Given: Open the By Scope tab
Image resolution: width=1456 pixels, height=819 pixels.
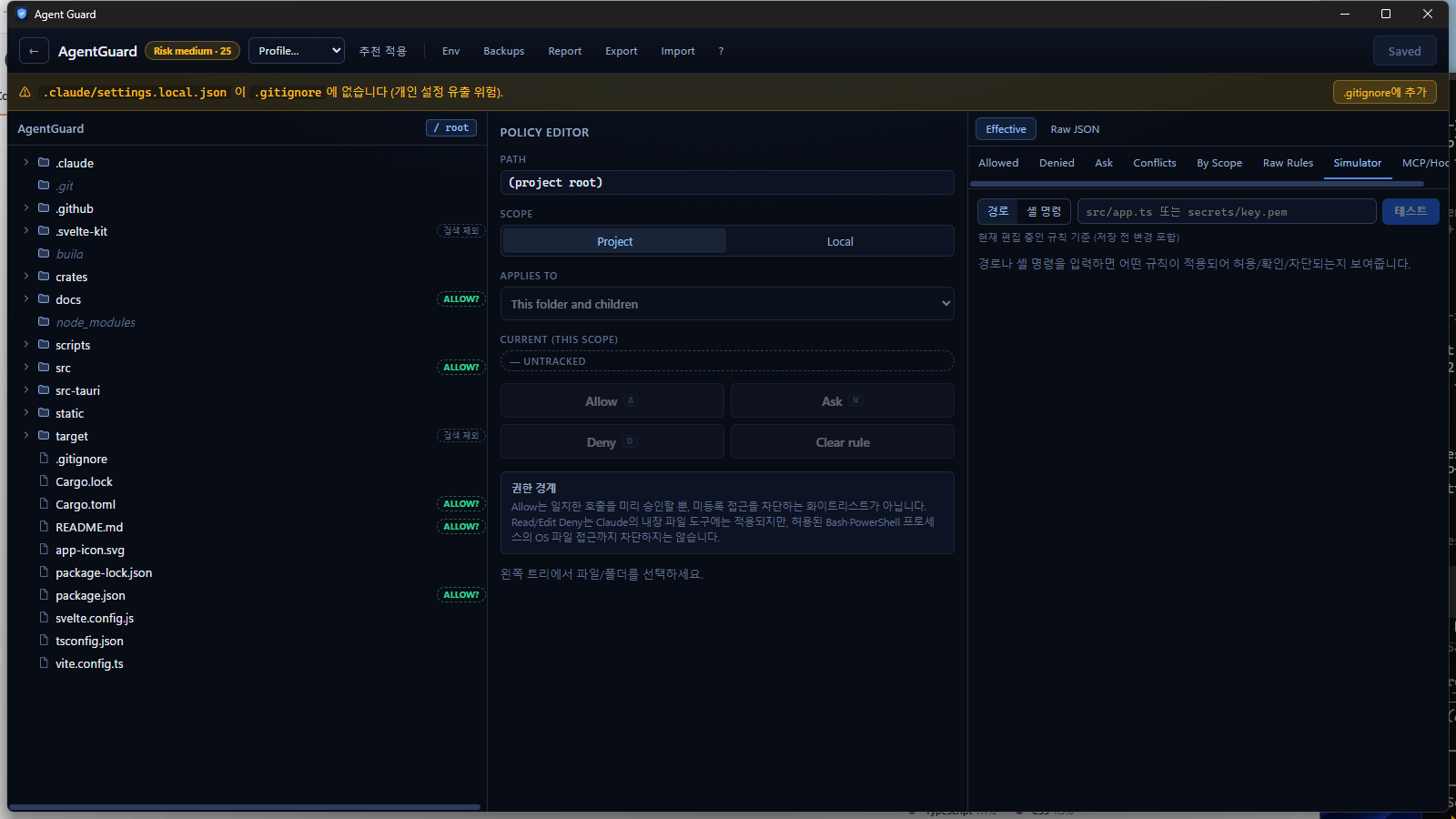Looking at the screenshot, I should coord(1219,163).
